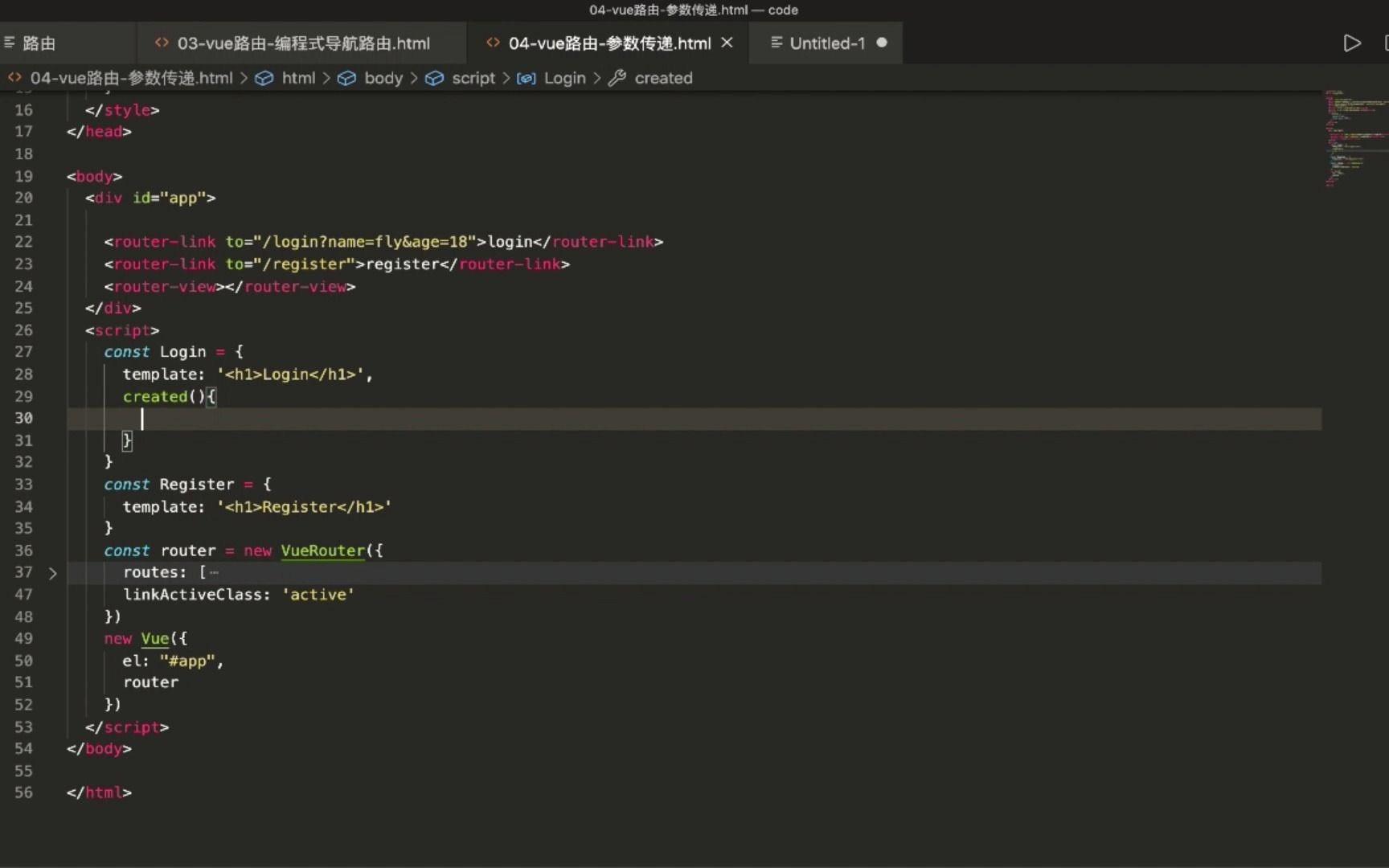The width and height of the screenshot is (1389, 868).
Task: Click the closing </head> tag
Action: click(x=99, y=132)
